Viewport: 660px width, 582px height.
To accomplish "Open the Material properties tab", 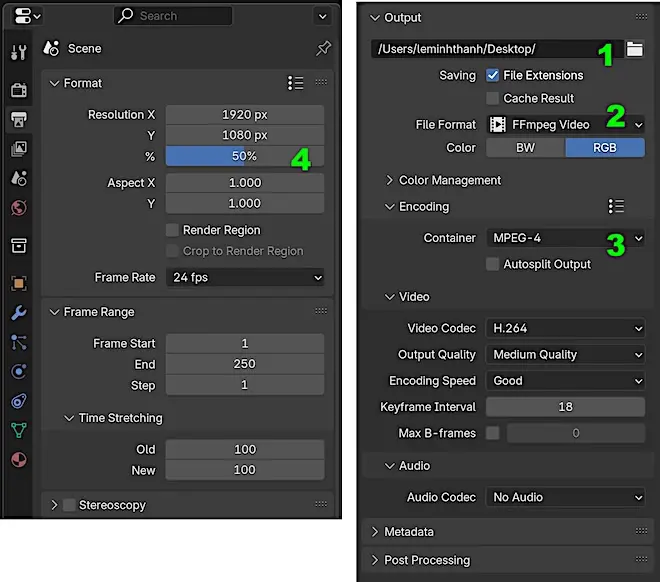I will (x=19, y=460).
